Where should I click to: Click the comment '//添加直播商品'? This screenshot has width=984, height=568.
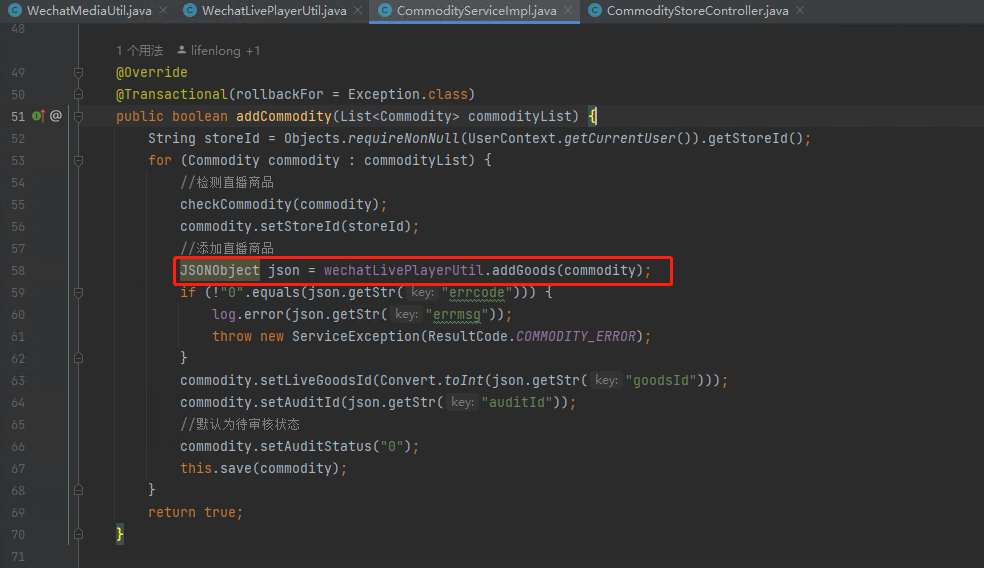(227, 249)
